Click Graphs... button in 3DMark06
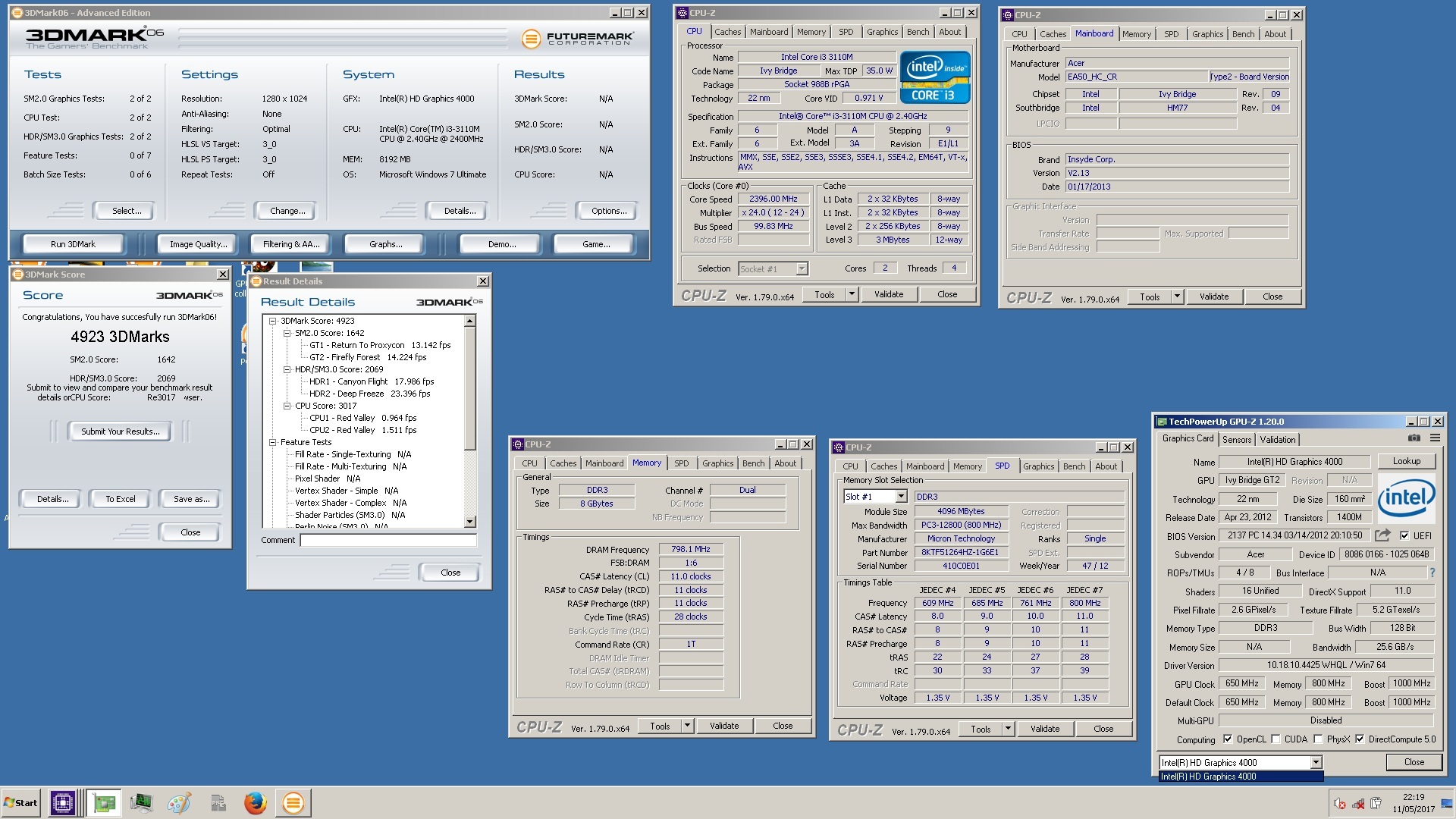Image resolution: width=1456 pixels, height=819 pixels. click(x=385, y=244)
